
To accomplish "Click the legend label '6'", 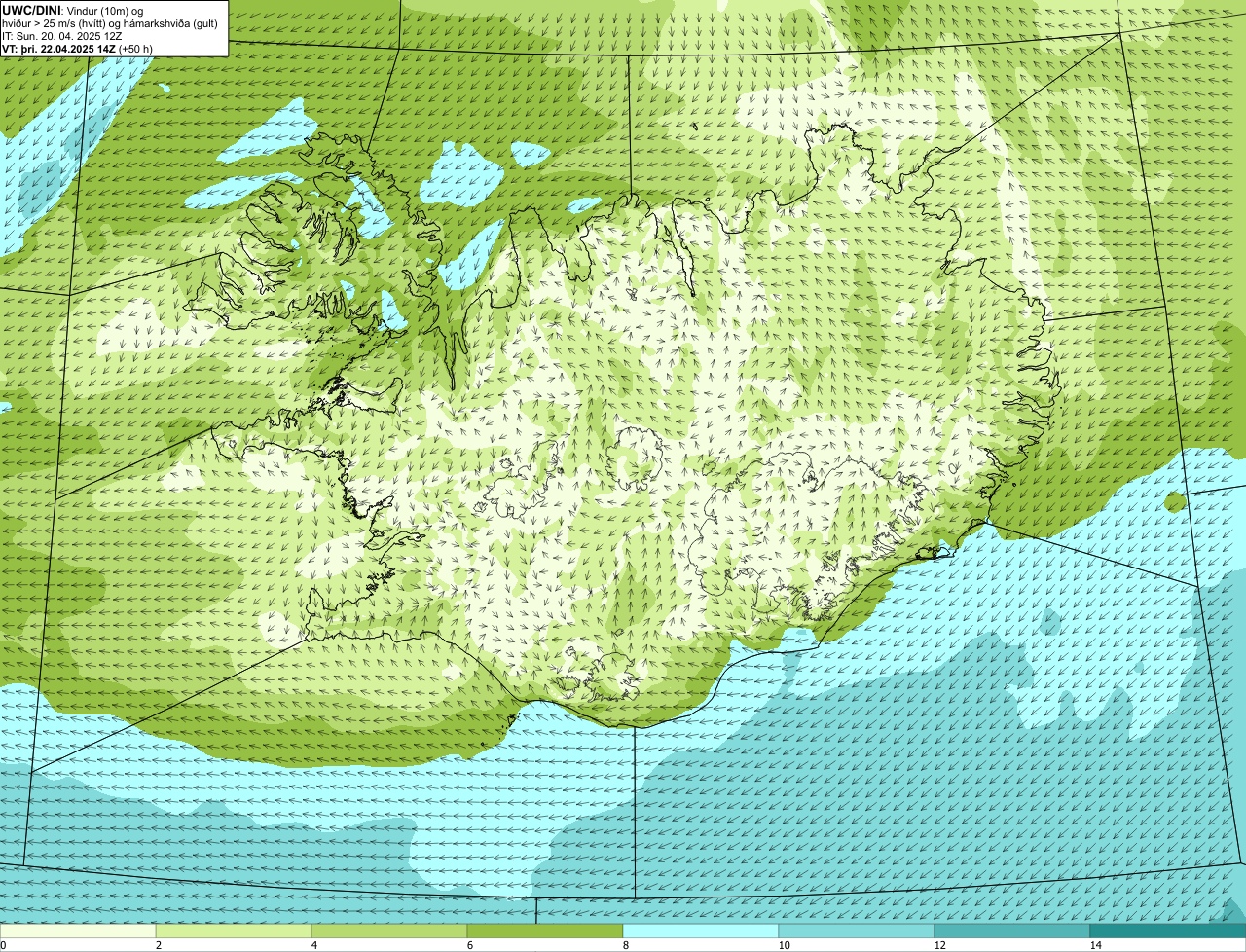I will [x=469, y=945].
